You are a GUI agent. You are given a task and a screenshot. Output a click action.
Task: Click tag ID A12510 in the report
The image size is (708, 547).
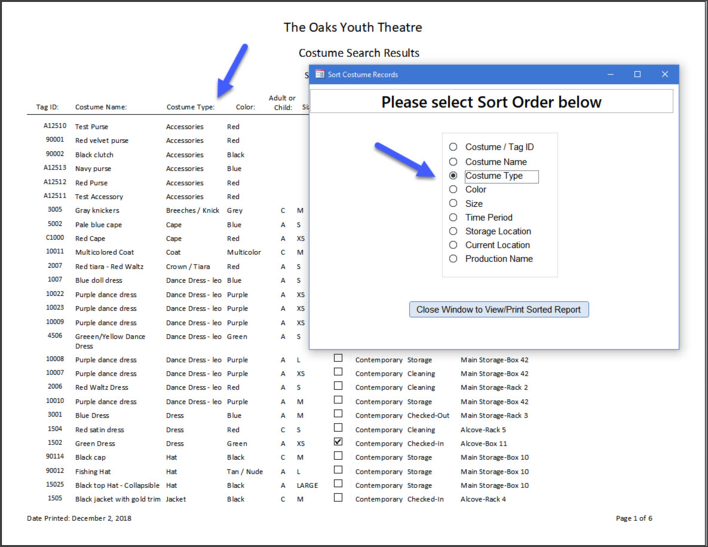click(x=55, y=126)
